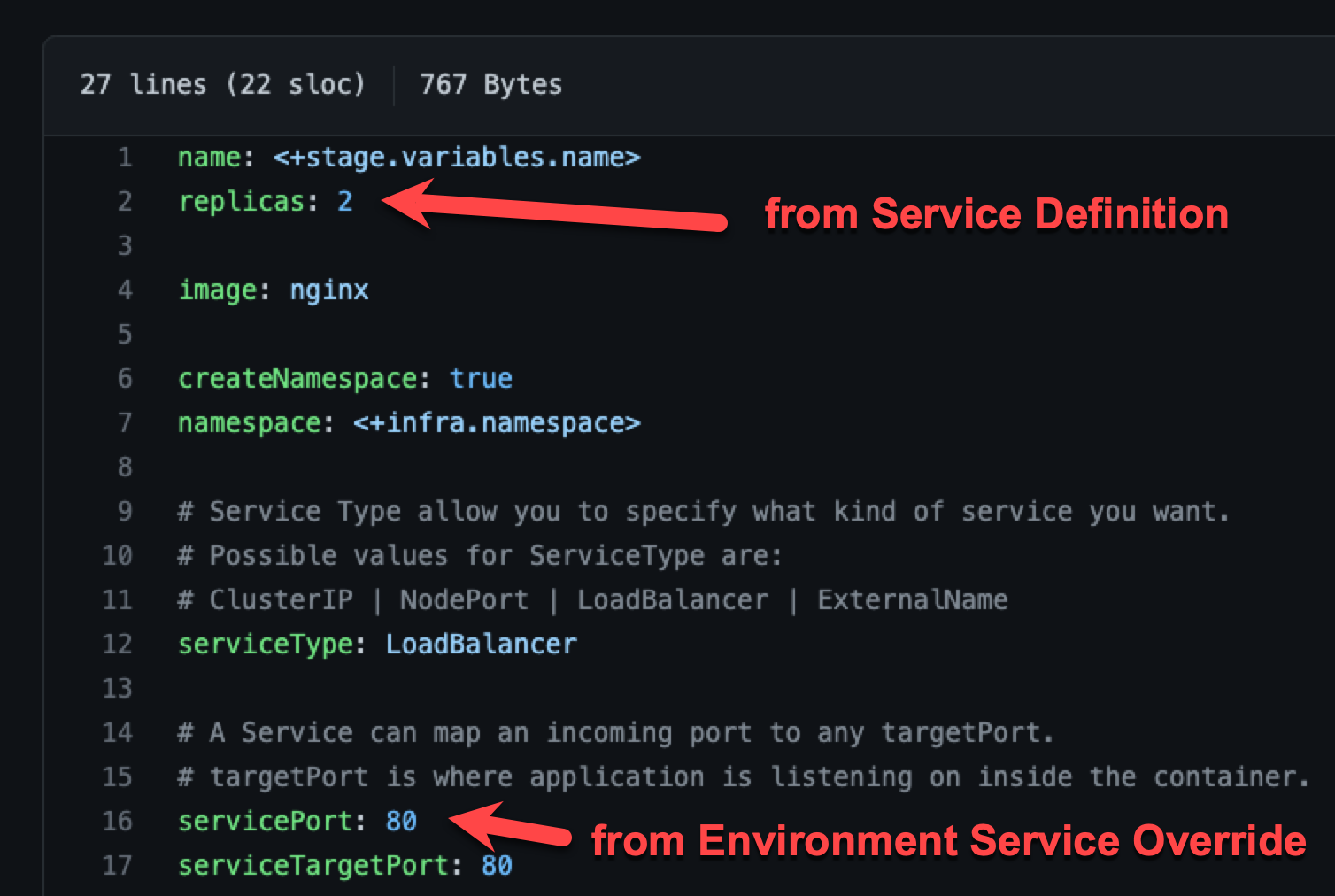Select line number 2 for replicas
Image resolution: width=1335 pixels, height=896 pixels.
click(125, 202)
